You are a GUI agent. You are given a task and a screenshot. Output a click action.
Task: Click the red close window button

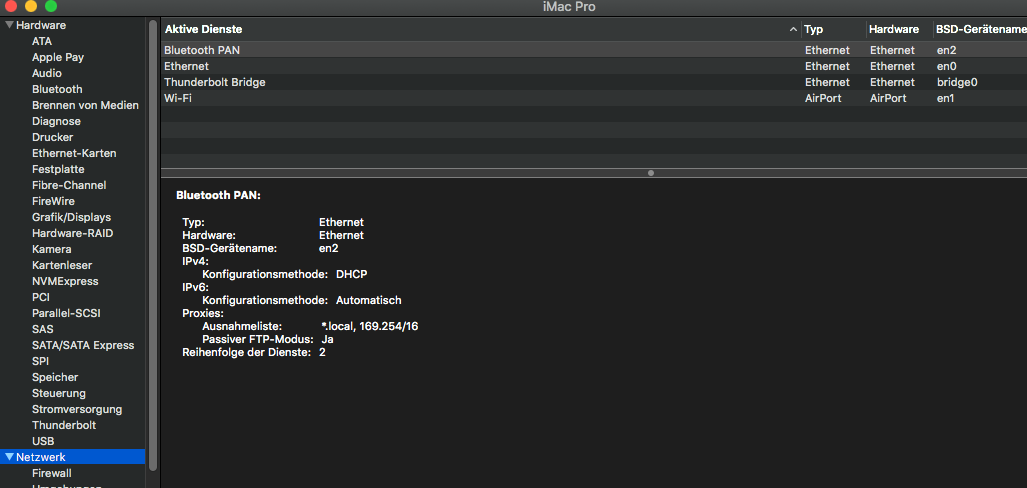pos(11,7)
